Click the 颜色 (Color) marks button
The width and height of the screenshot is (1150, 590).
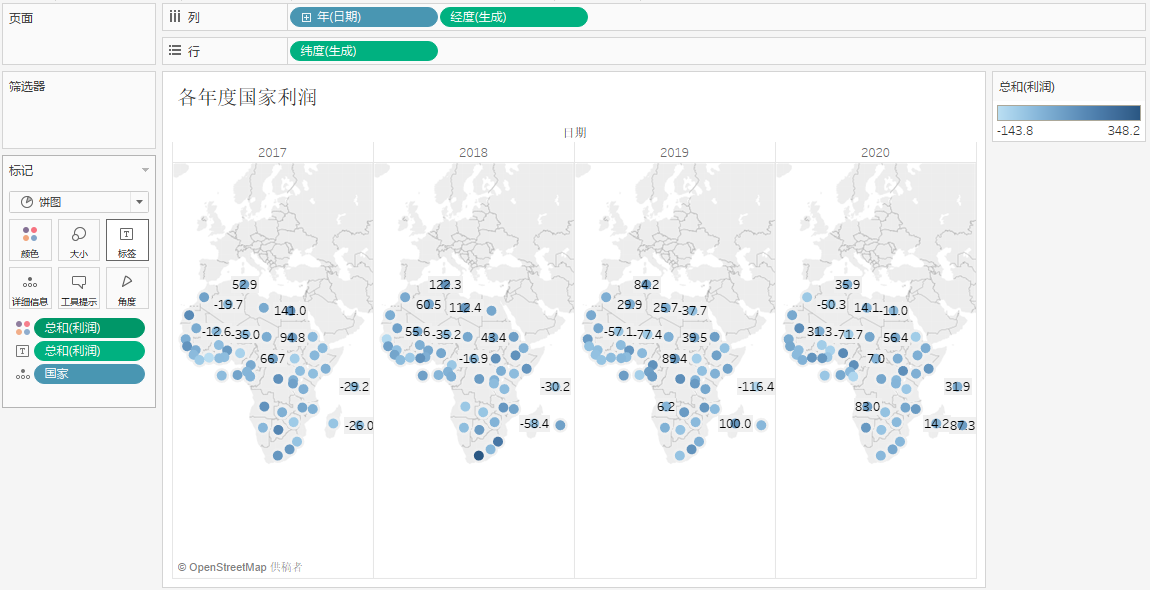click(30, 240)
